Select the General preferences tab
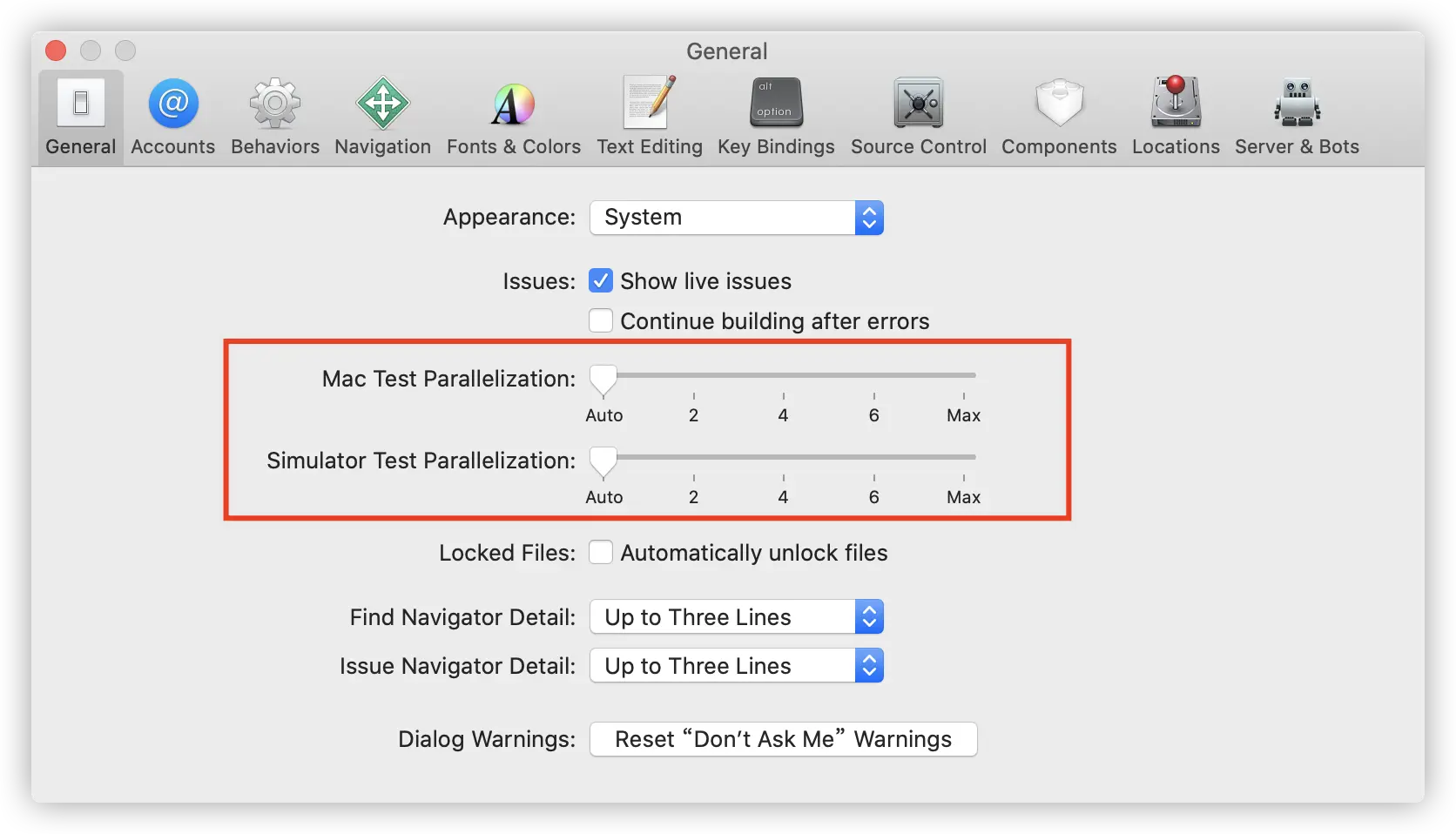 pos(81,118)
